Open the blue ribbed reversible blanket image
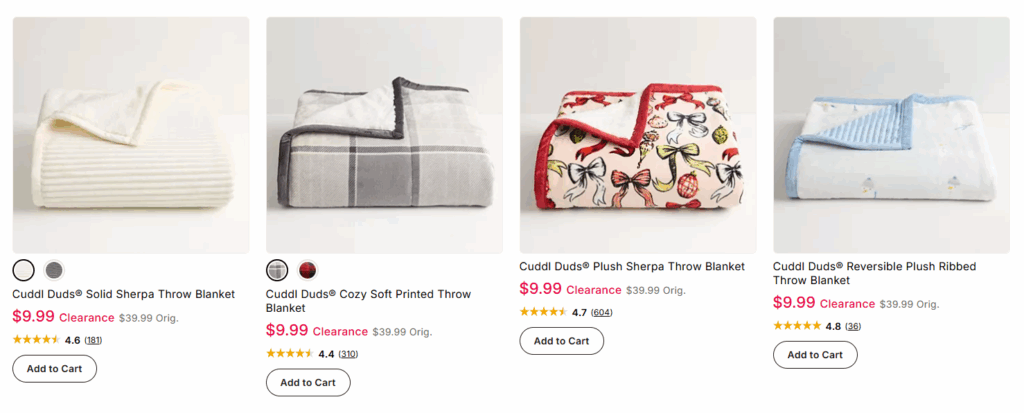Image resolution: width=1024 pixels, height=413 pixels. click(891, 135)
